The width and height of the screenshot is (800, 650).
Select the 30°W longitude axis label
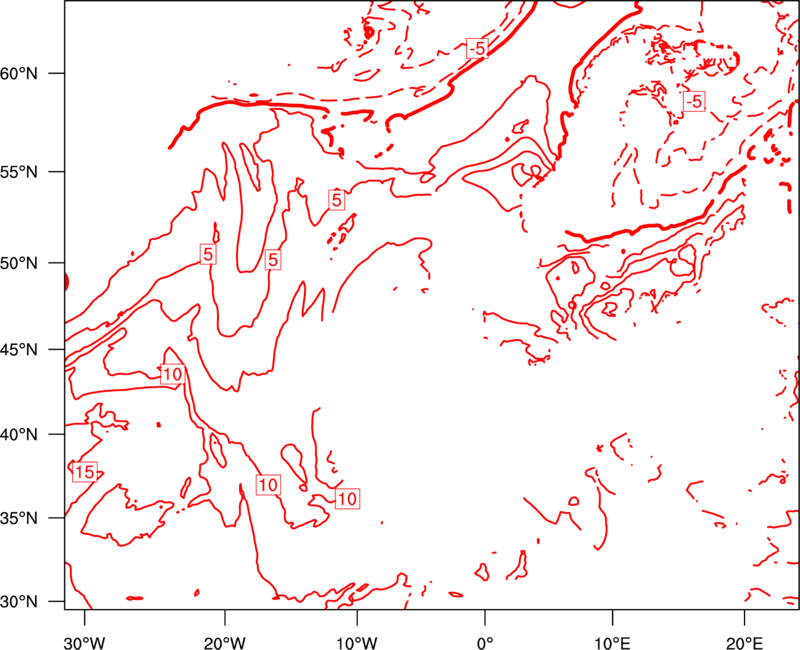pos(85,642)
